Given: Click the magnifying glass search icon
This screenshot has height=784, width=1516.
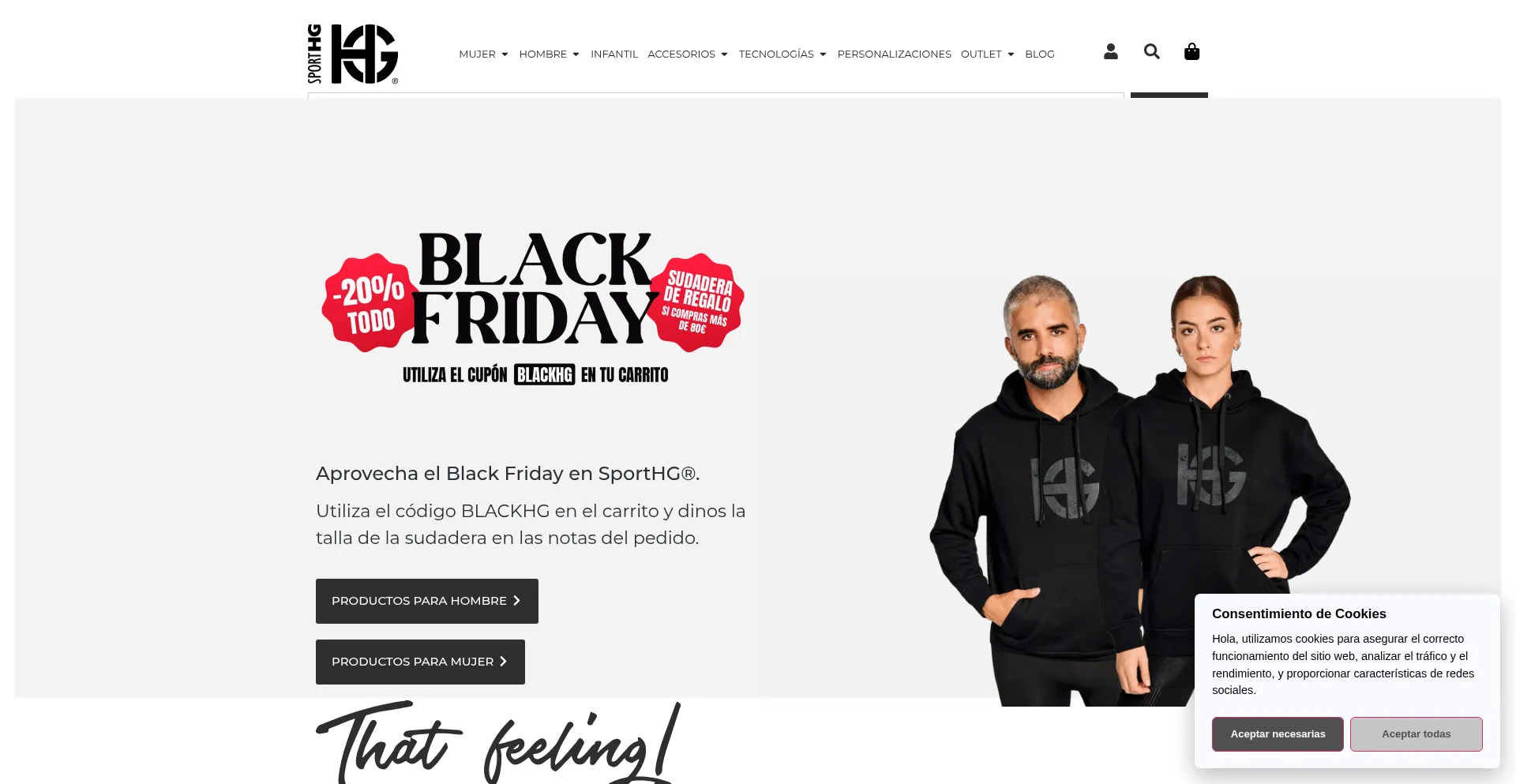Looking at the screenshot, I should pyautogui.click(x=1151, y=51).
